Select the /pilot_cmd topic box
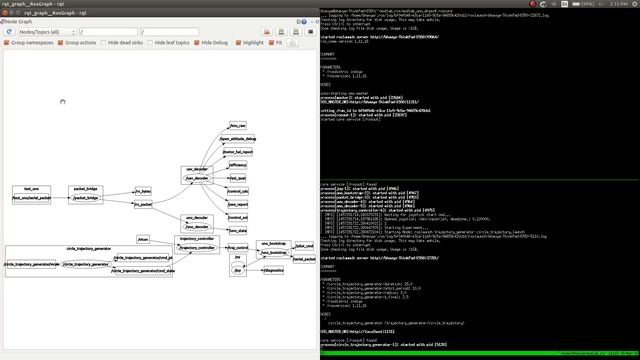This screenshot has width=640, height=360. [x=304, y=246]
